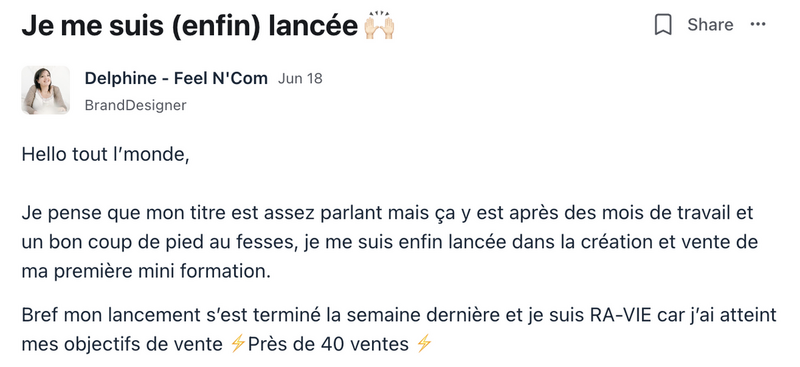Viewport: 800px width, 367px height.
Task: Click the Share button
Action: click(710, 25)
